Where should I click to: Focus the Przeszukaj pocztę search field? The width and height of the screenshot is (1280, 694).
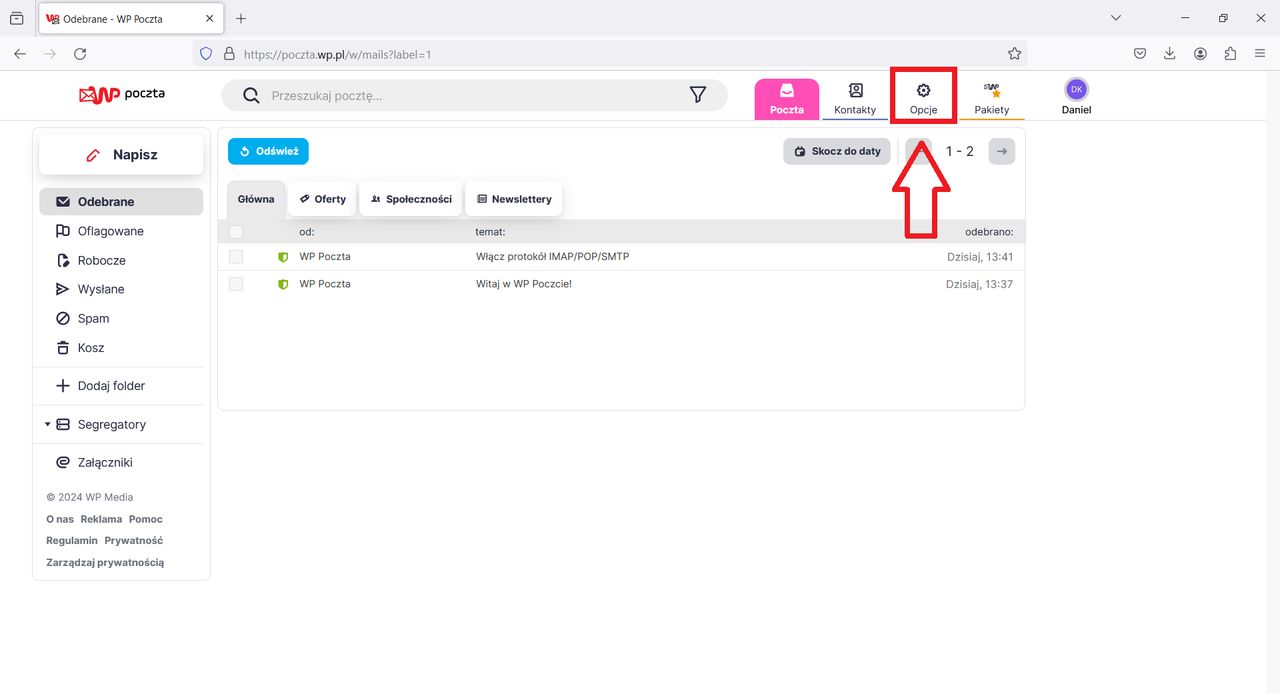475,96
